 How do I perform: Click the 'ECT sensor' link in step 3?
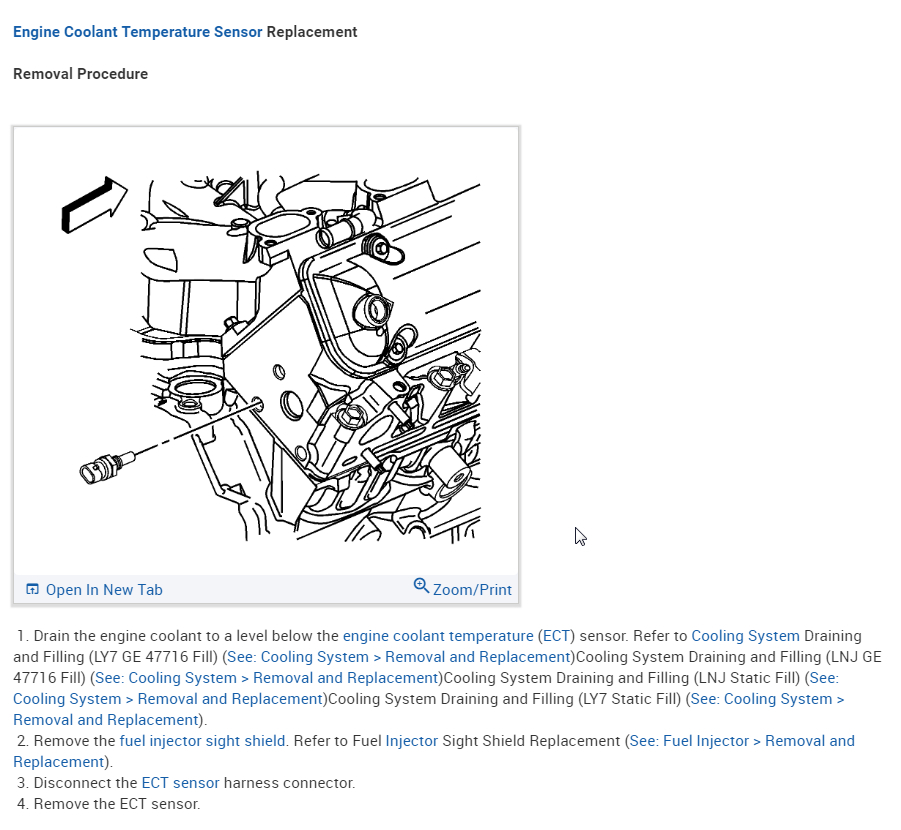180,782
